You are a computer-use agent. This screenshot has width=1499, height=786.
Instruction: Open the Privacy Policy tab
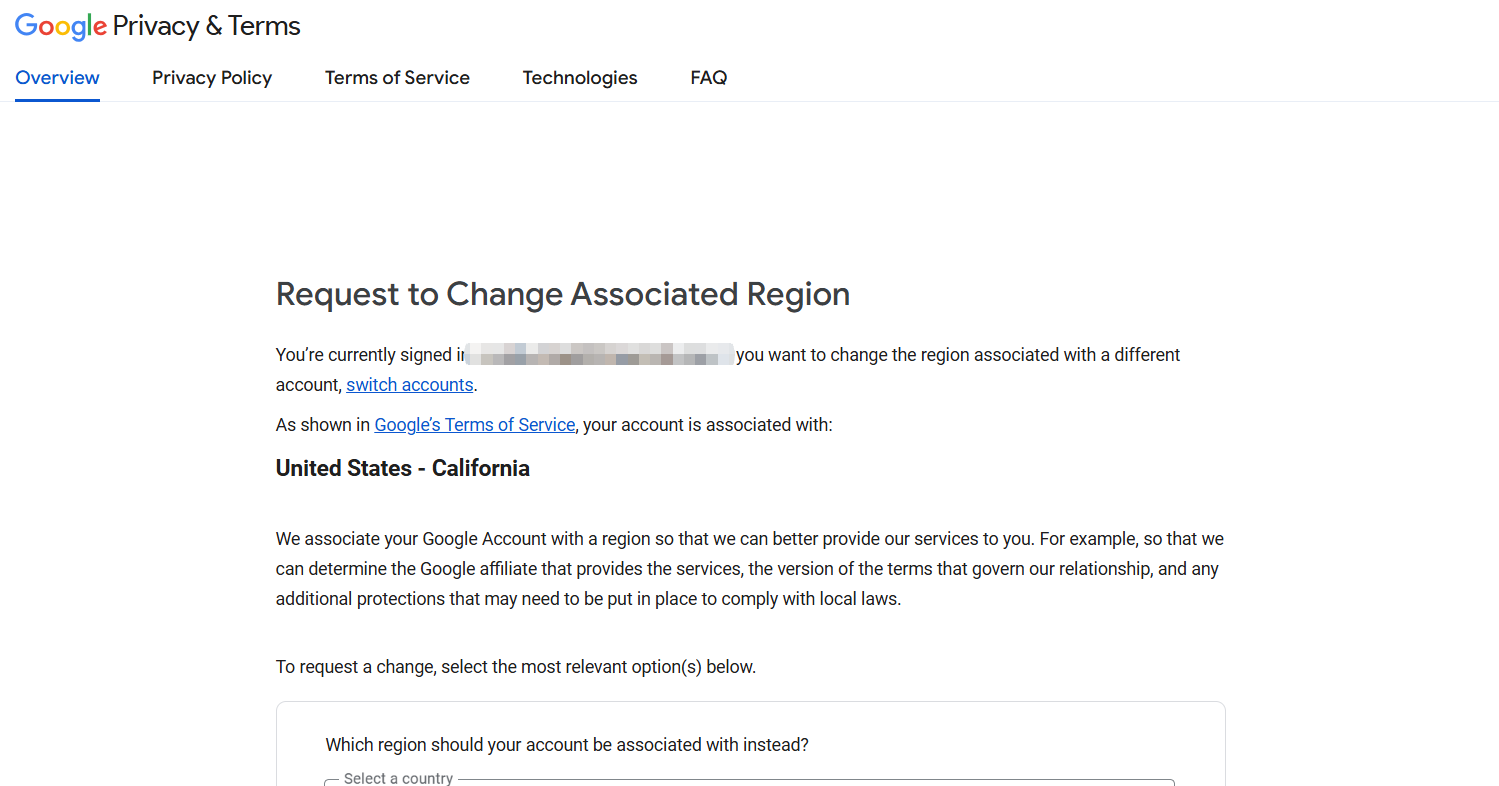[212, 78]
